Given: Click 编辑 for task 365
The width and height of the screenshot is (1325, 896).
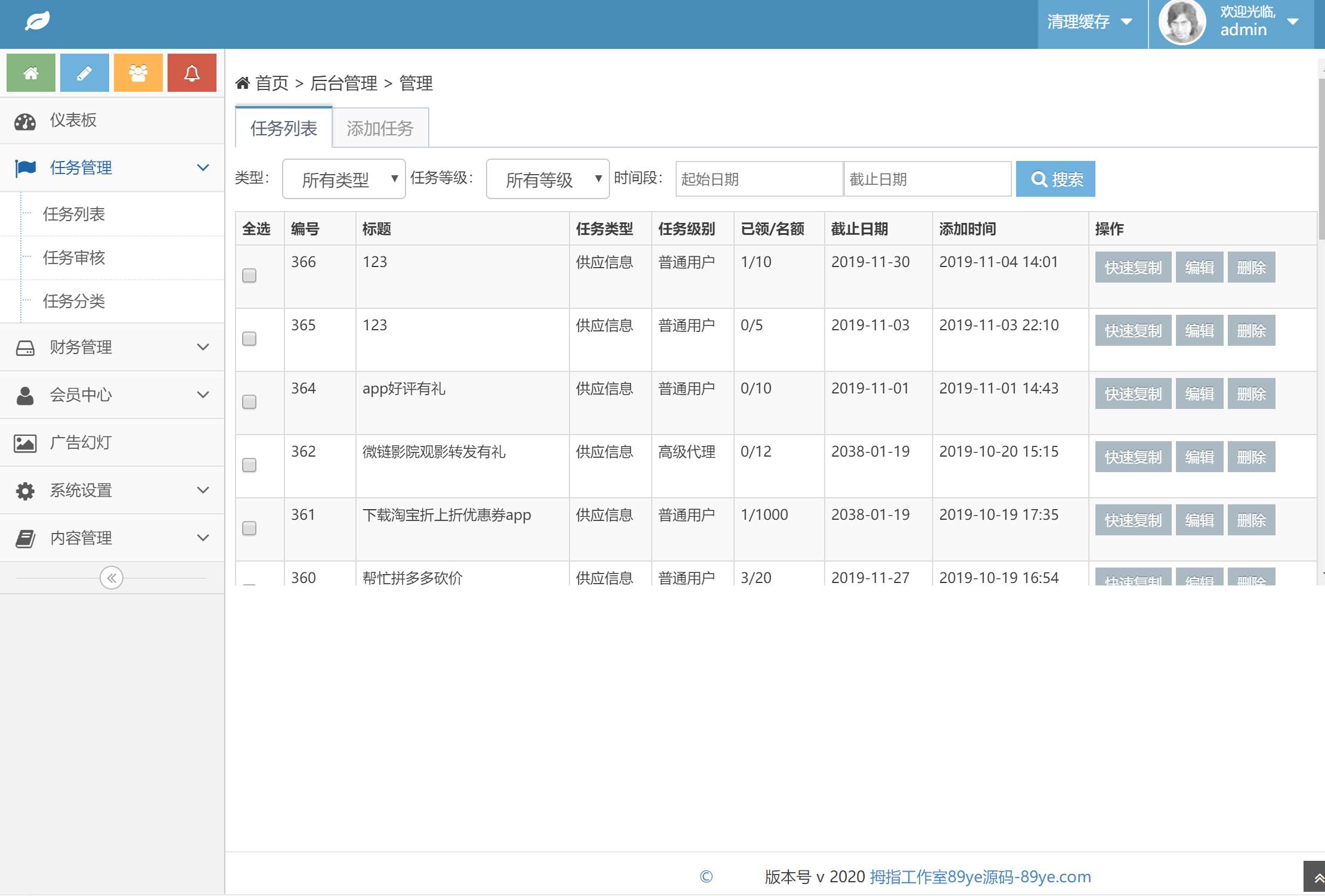Looking at the screenshot, I should [1200, 330].
